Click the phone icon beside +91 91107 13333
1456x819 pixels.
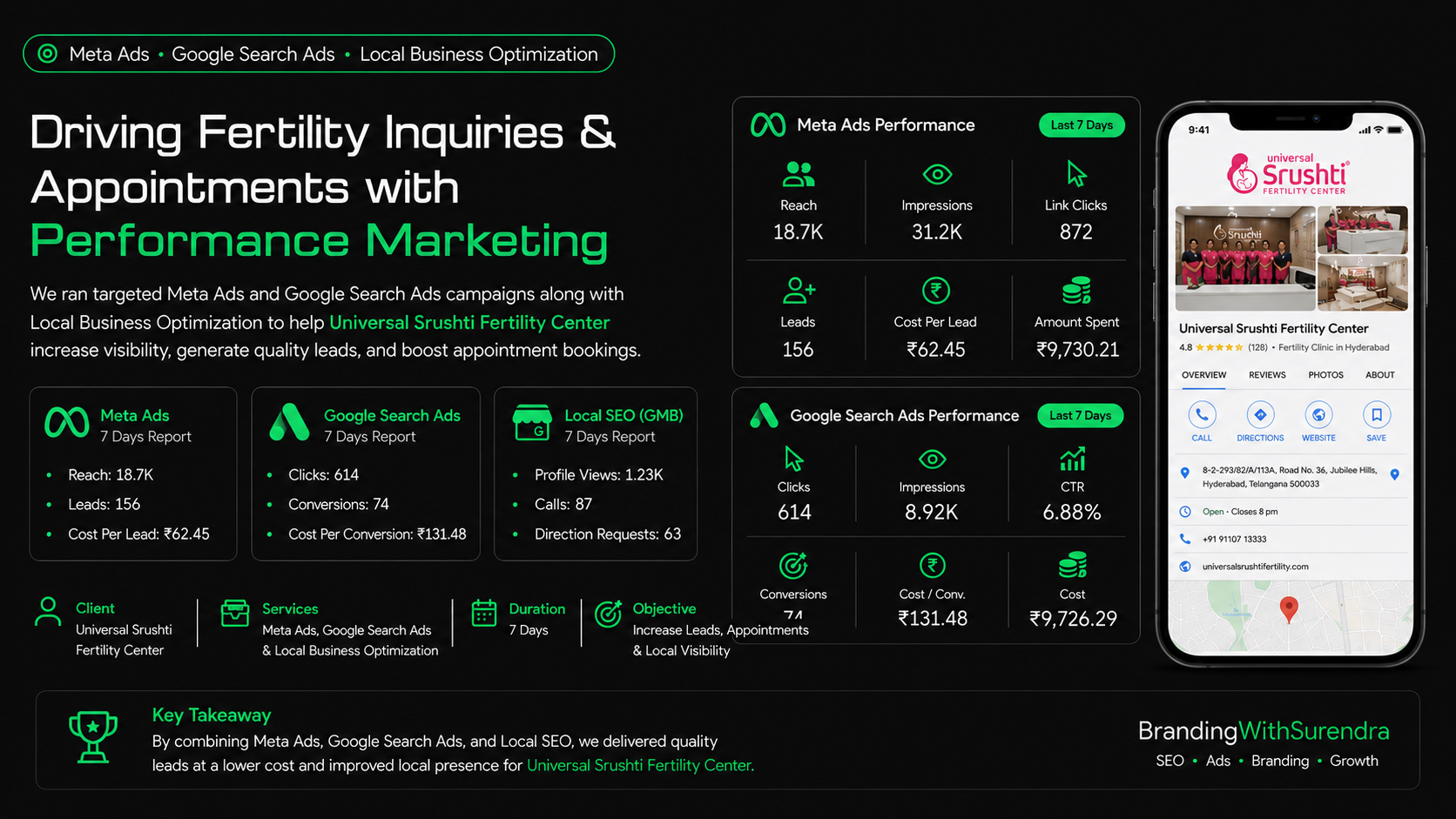(1185, 539)
